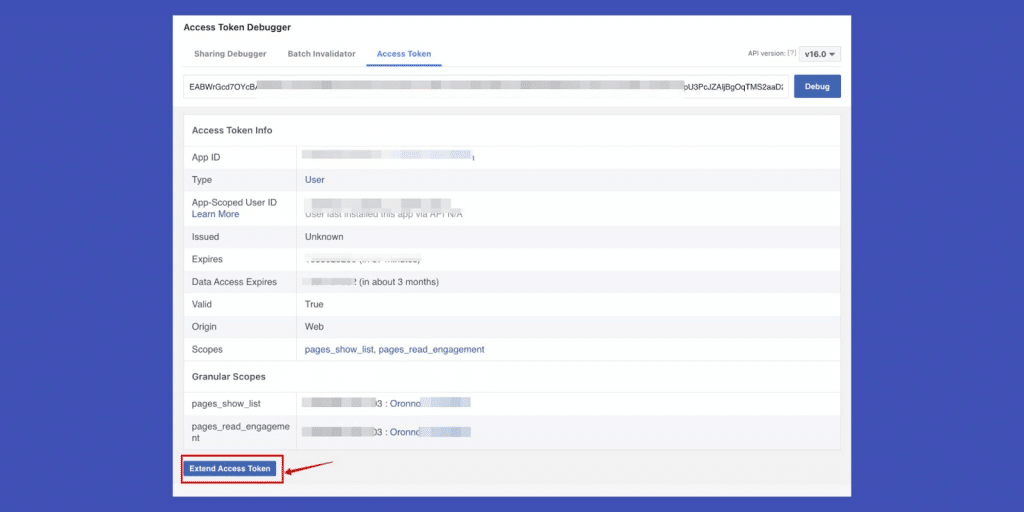Select the Data Access Expires label

click(x=234, y=282)
